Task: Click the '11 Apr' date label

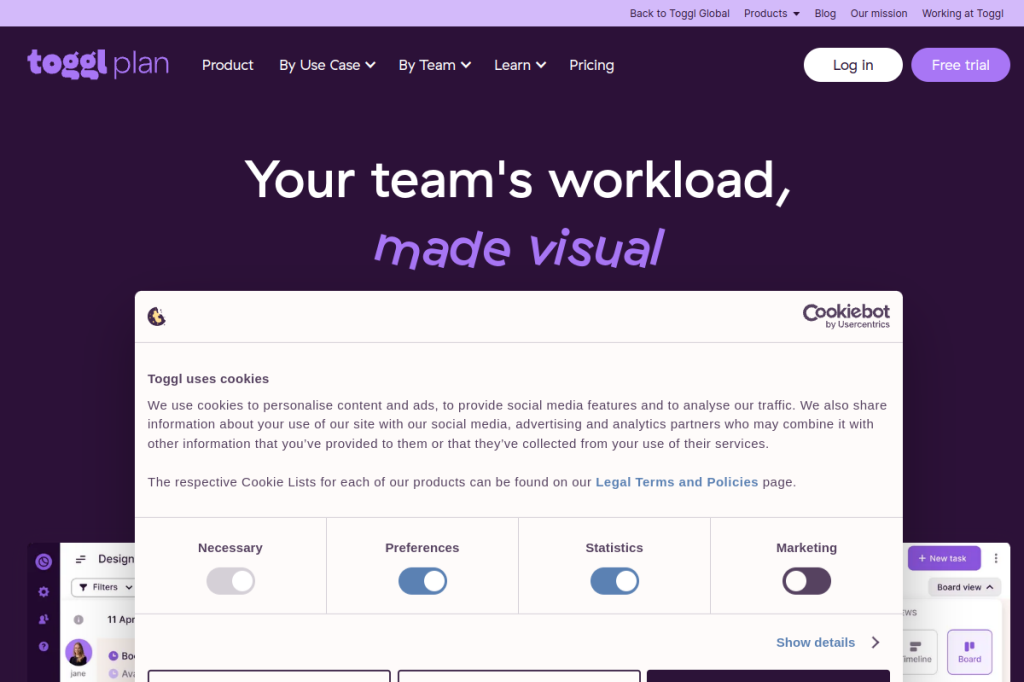Action: tap(120, 619)
